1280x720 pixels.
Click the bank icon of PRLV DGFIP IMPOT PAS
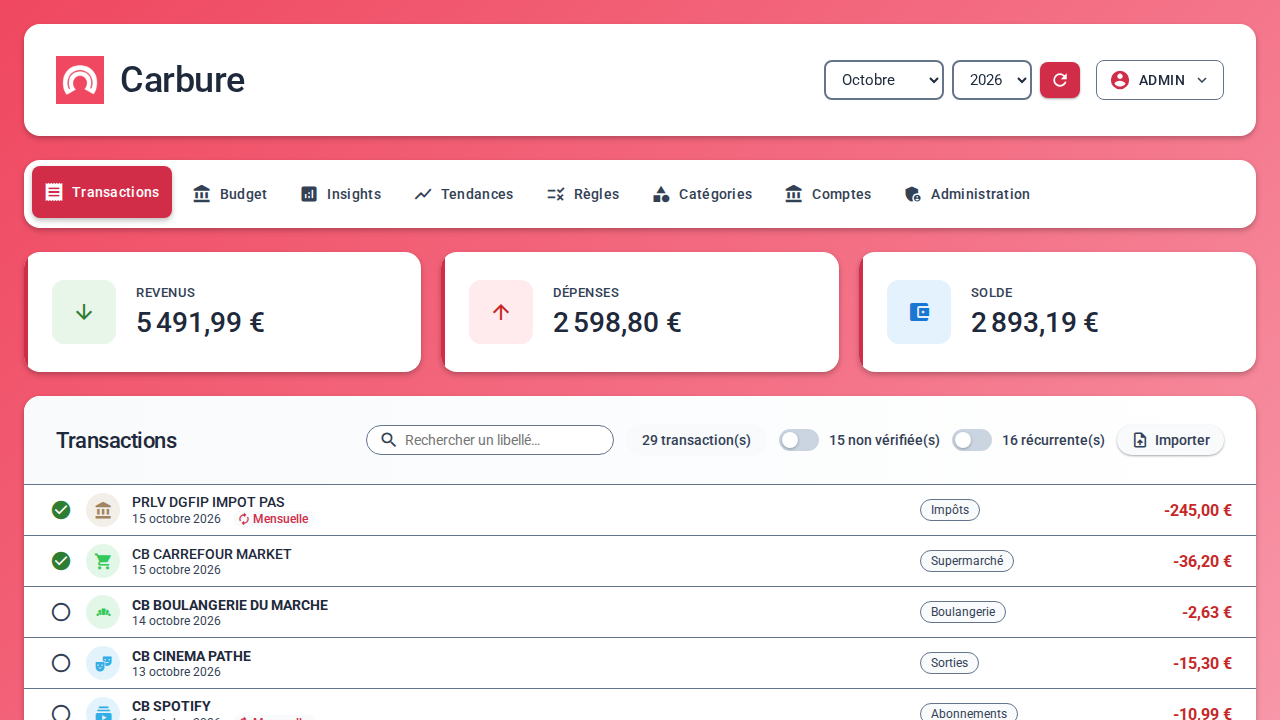point(103,510)
